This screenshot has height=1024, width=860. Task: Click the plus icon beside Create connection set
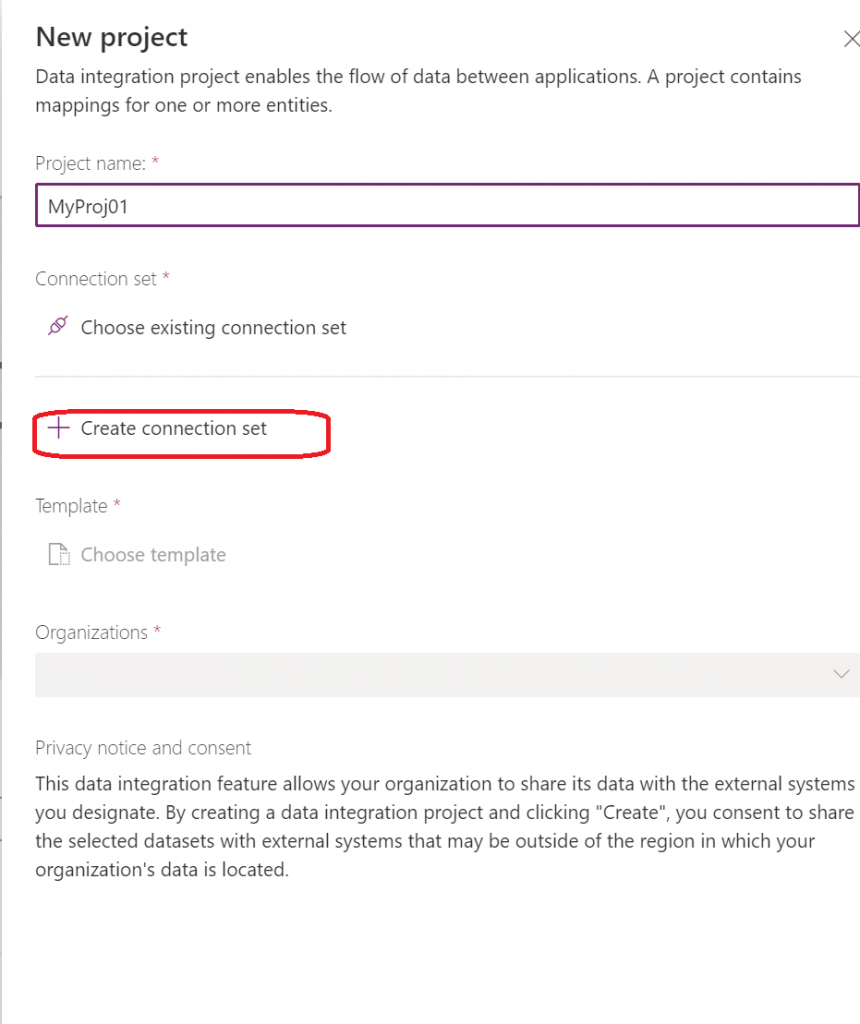click(59, 428)
